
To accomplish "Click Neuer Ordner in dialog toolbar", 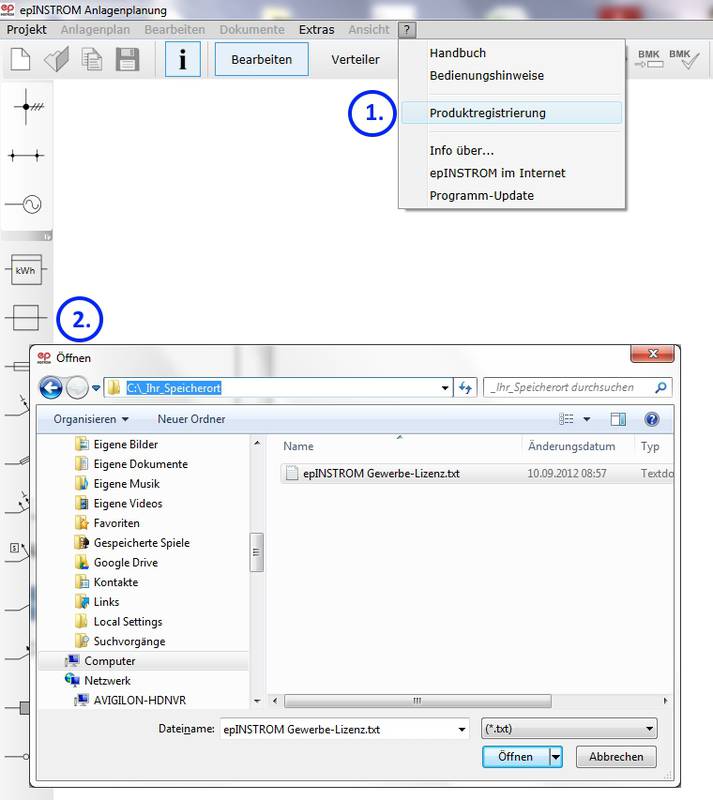I will pyautogui.click(x=191, y=419).
